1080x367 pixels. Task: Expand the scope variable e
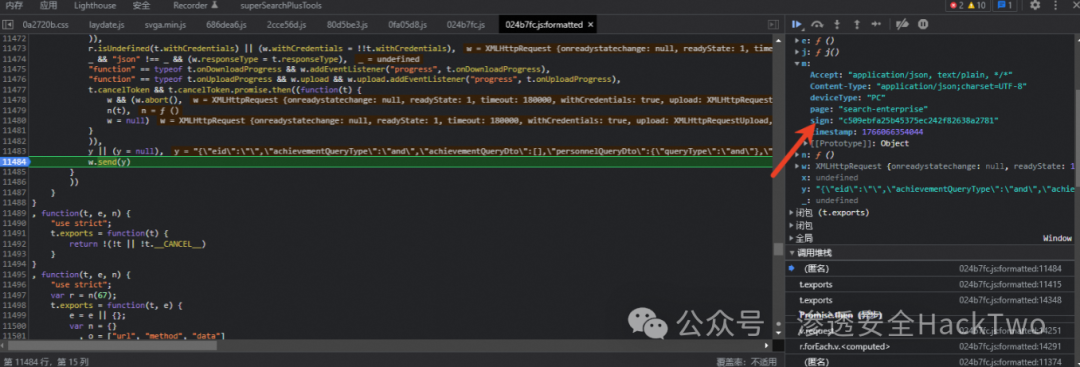tap(798, 41)
